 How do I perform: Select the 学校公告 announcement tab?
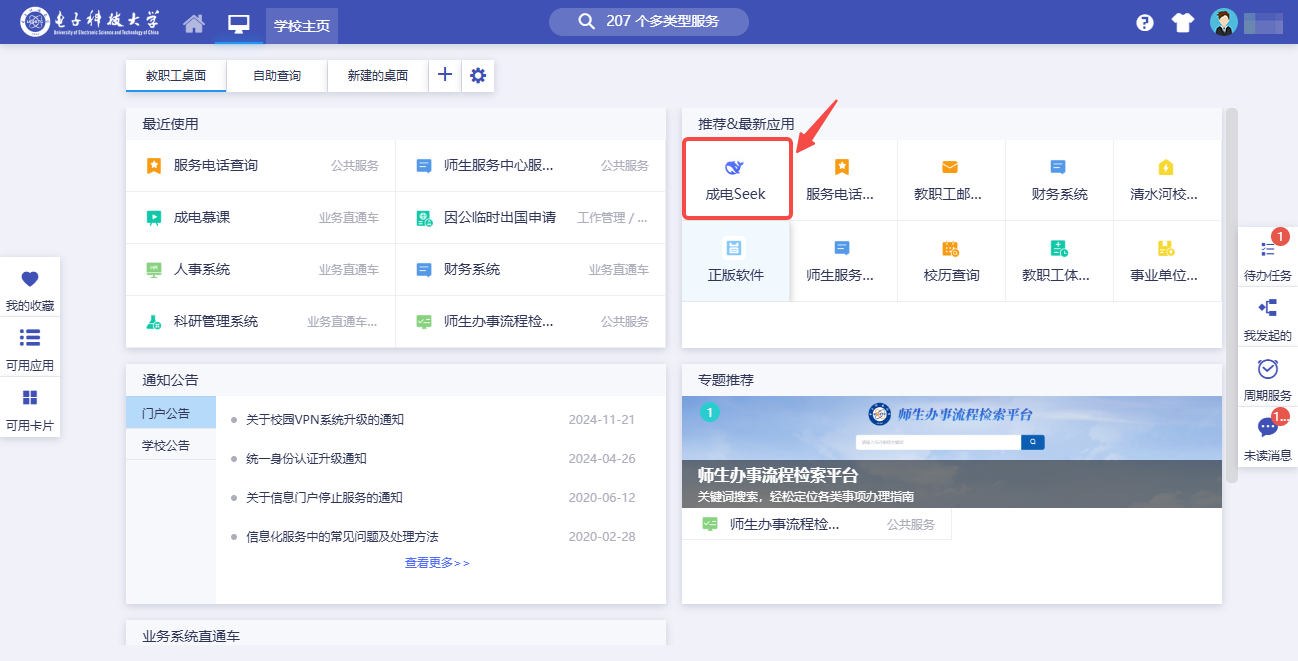(166, 445)
